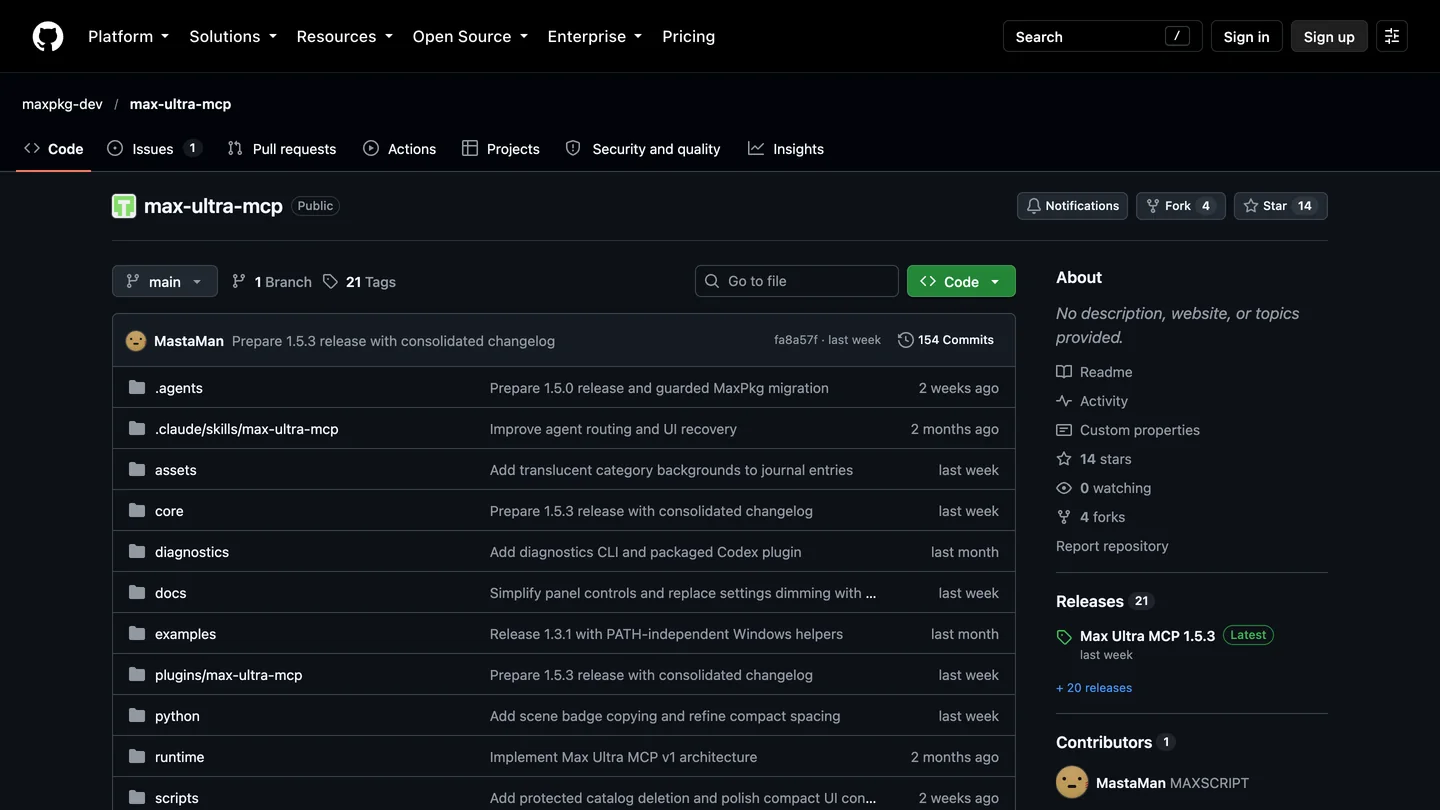Open the main branch selector dropdown
Screen dimensions: 1440x810
165,282
